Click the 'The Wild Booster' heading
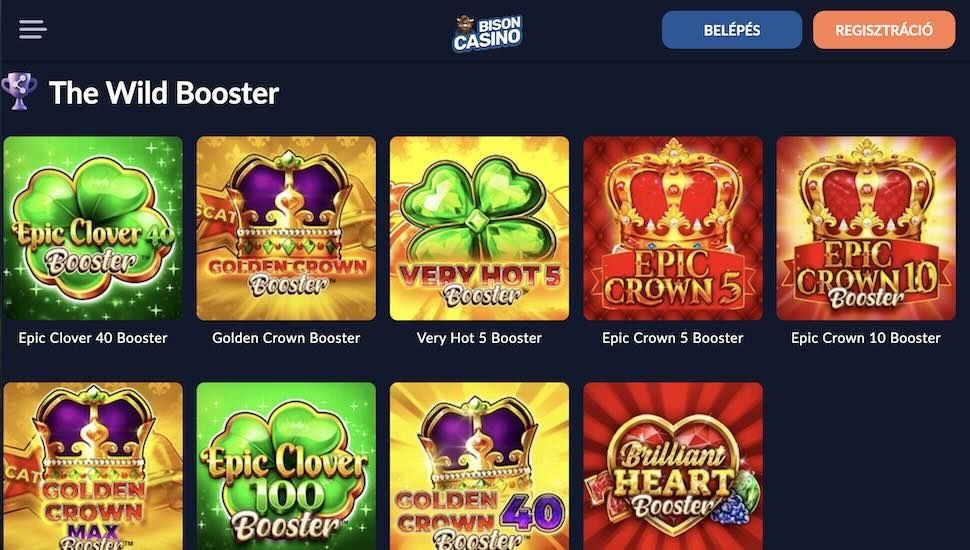The width and height of the screenshot is (970, 550). [x=164, y=93]
